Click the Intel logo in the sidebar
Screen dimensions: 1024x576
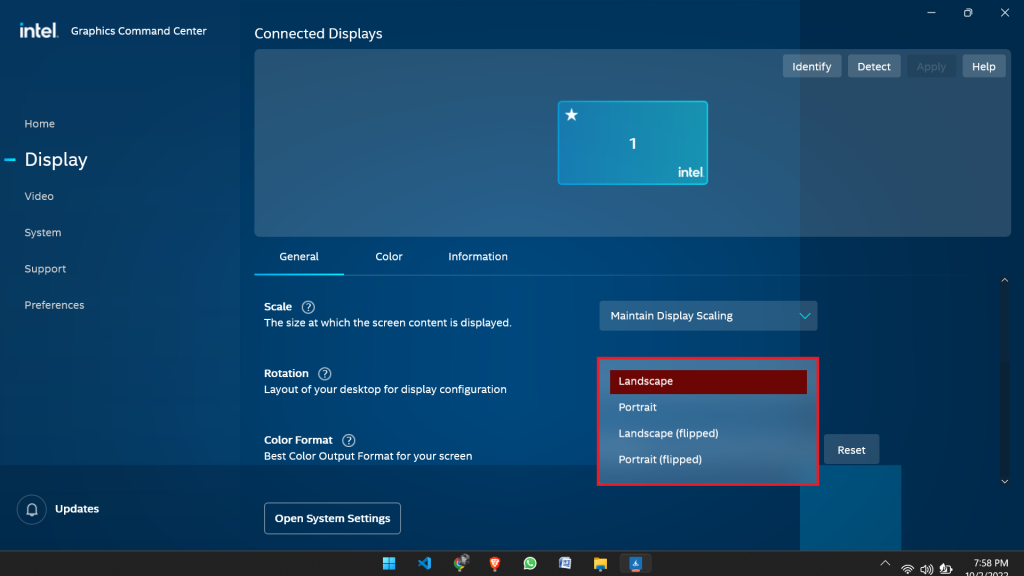[x=39, y=31]
